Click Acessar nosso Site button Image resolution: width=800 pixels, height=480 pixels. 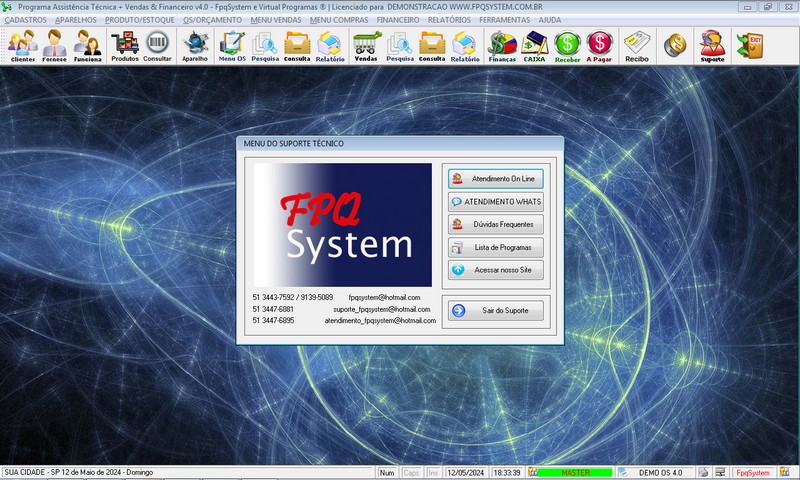click(x=495, y=270)
